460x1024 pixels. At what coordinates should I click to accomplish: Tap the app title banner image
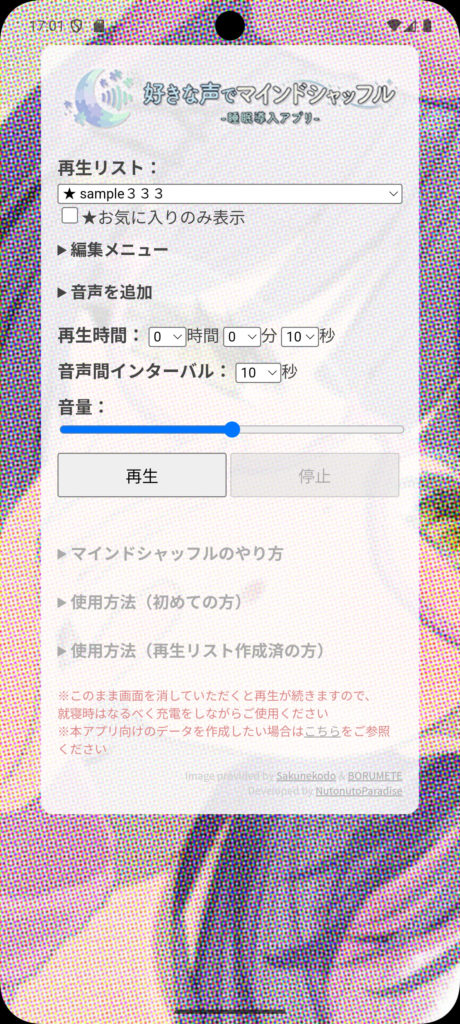[230, 98]
